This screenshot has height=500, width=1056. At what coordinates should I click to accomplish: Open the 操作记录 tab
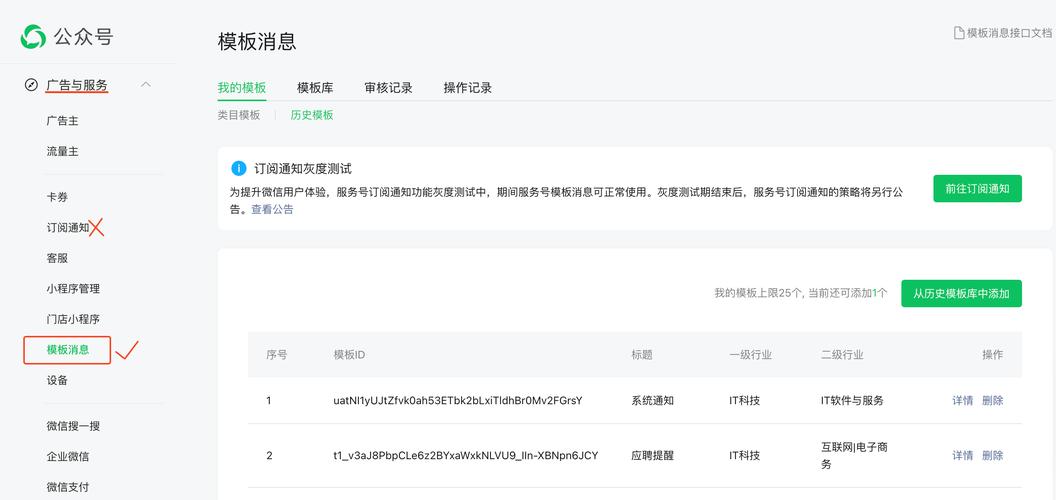(x=467, y=88)
